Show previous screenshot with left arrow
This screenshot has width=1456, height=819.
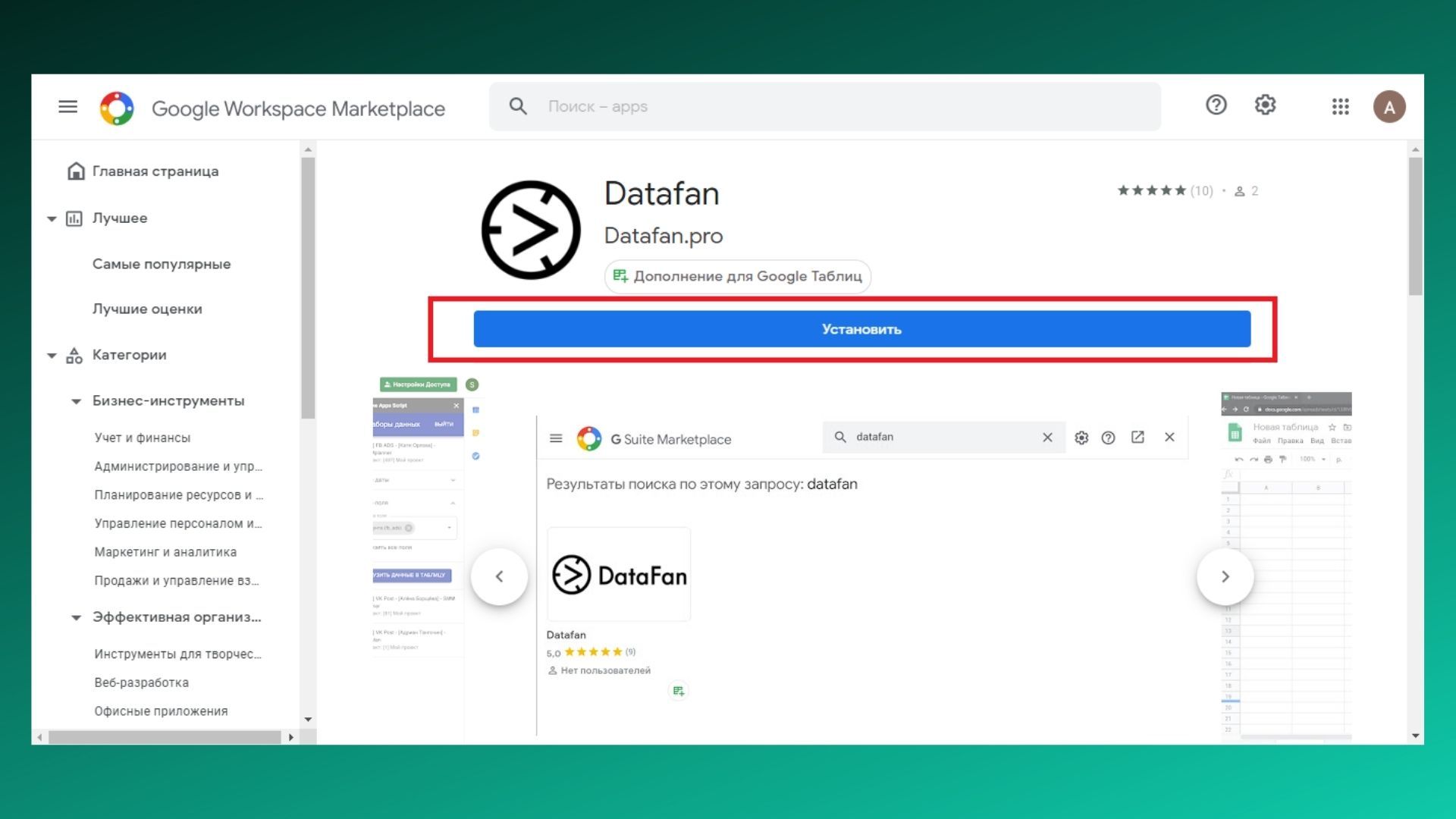(x=499, y=576)
